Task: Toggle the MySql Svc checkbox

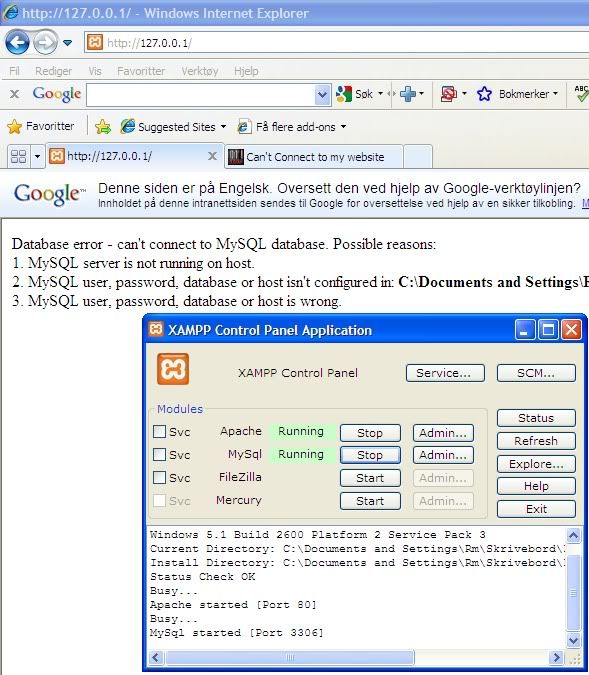Action: coord(159,454)
